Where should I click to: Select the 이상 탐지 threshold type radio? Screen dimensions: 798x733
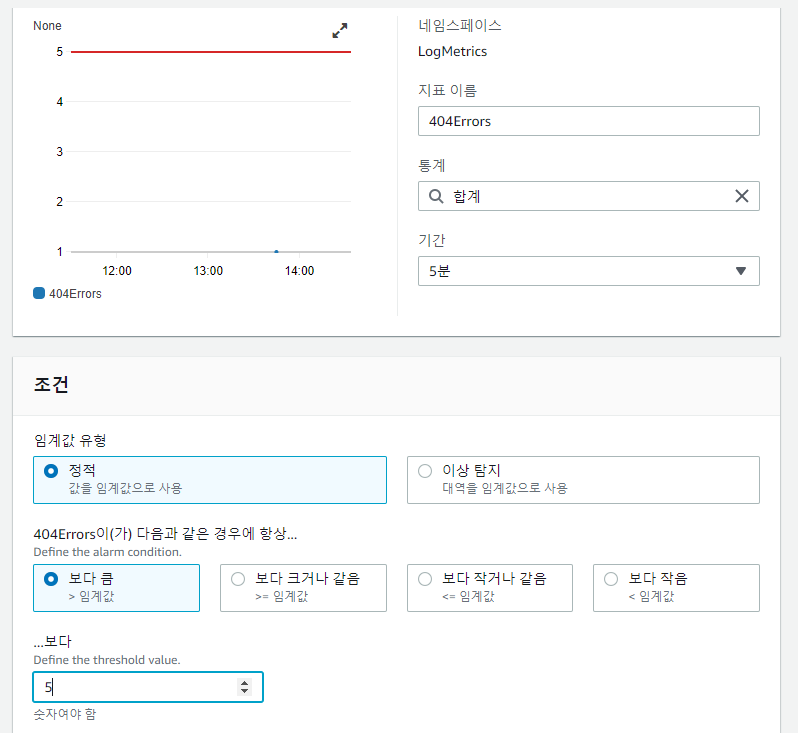pyautogui.click(x=425, y=471)
